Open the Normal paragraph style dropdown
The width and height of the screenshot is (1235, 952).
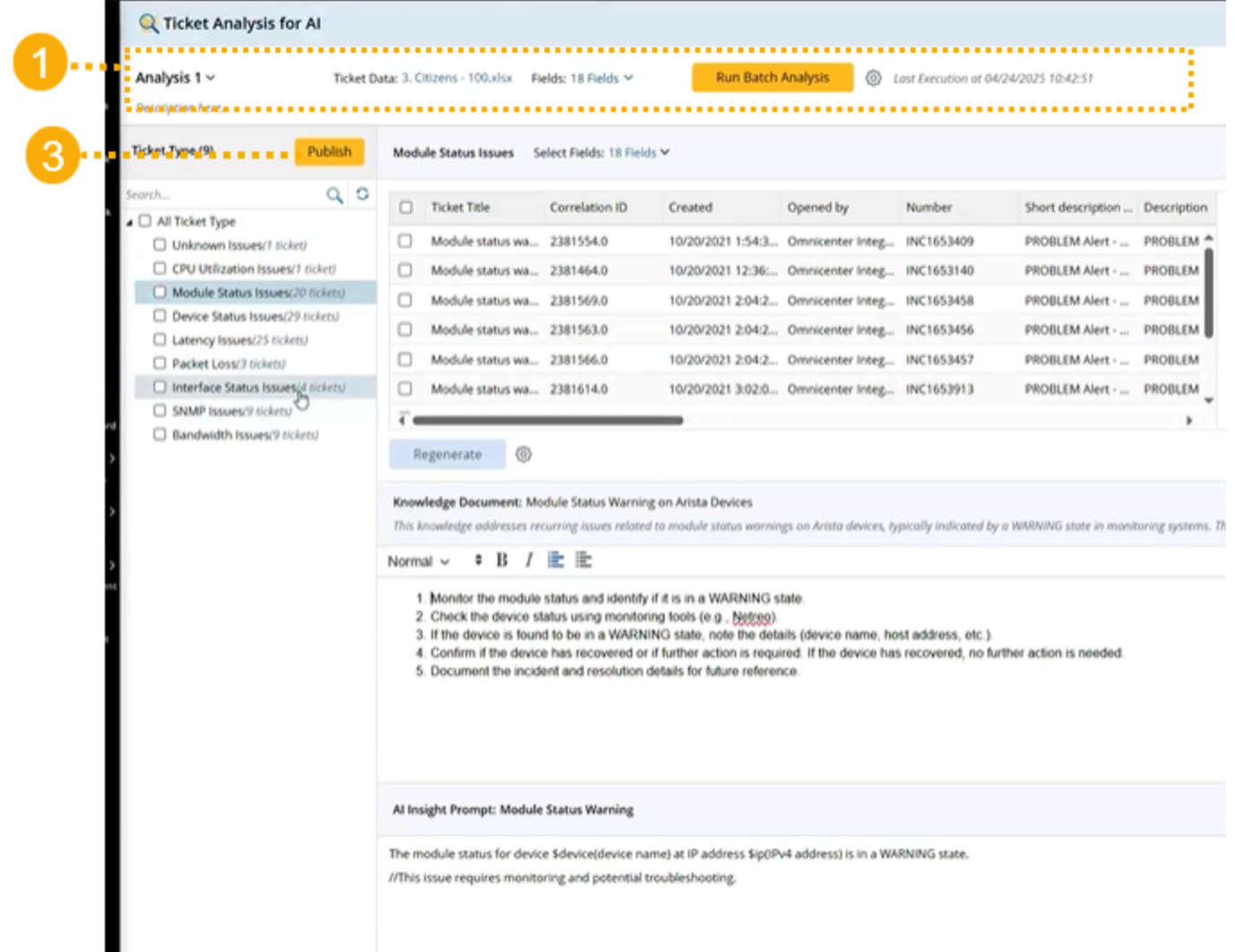click(418, 561)
